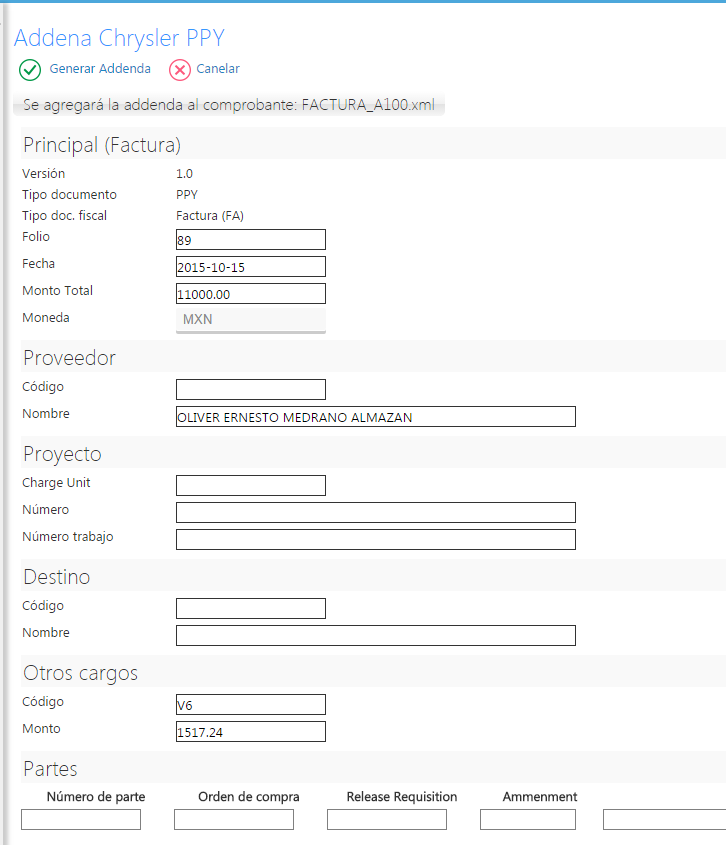The image size is (726, 845).
Task: Click the Monto Total label
Action: coord(58,290)
